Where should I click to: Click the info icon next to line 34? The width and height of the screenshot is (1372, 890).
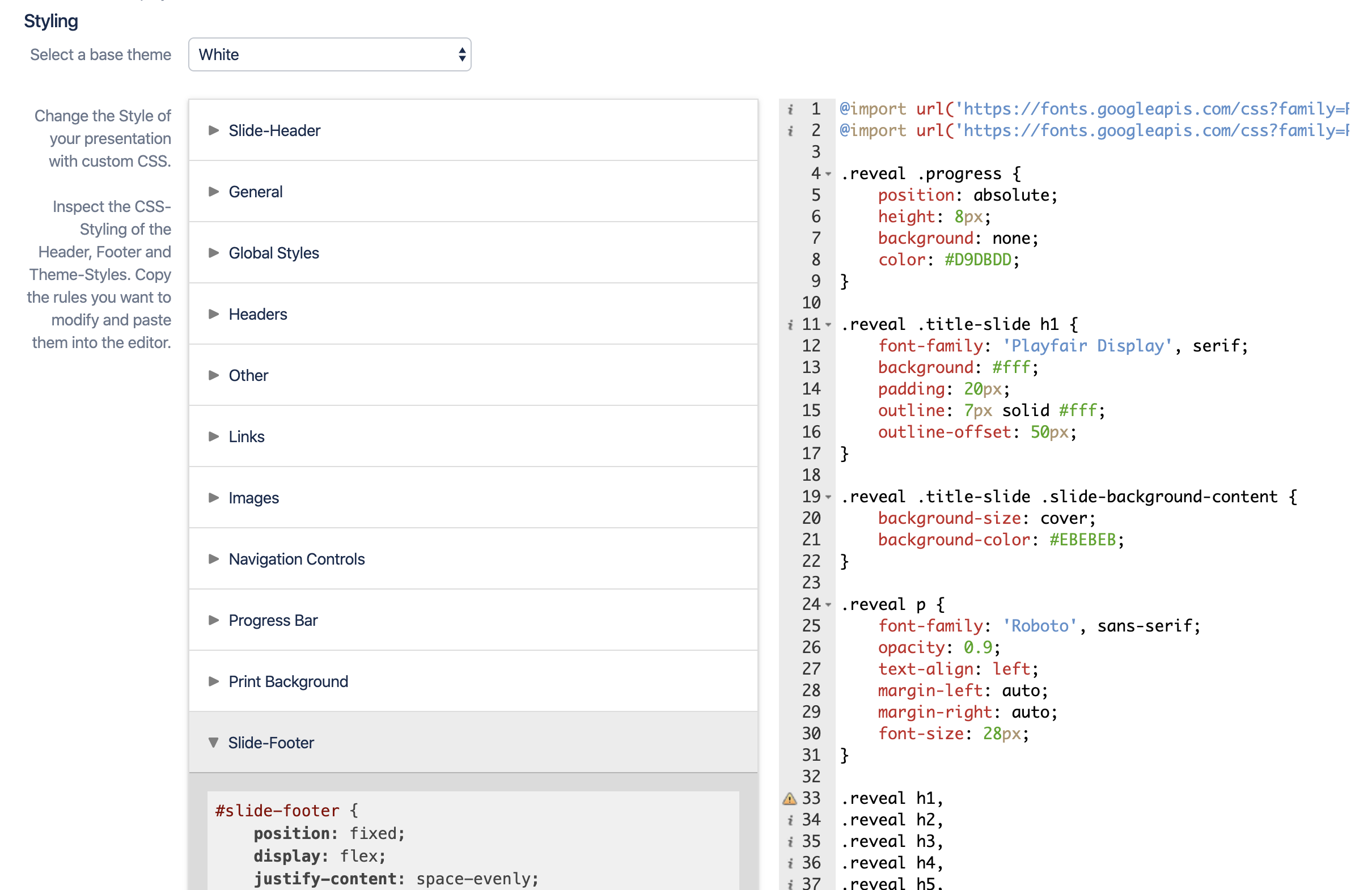(790, 820)
